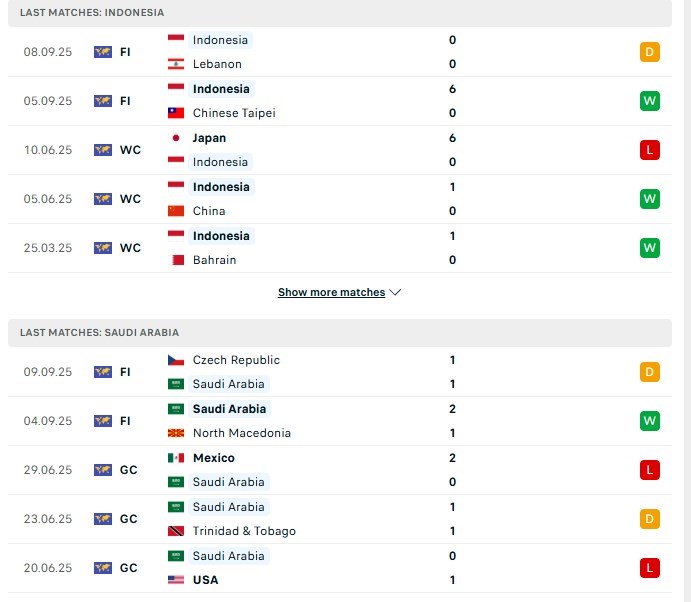Image resolution: width=691 pixels, height=602 pixels.
Task: Expand the Show more matches chevron
Action: click(x=395, y=293)
